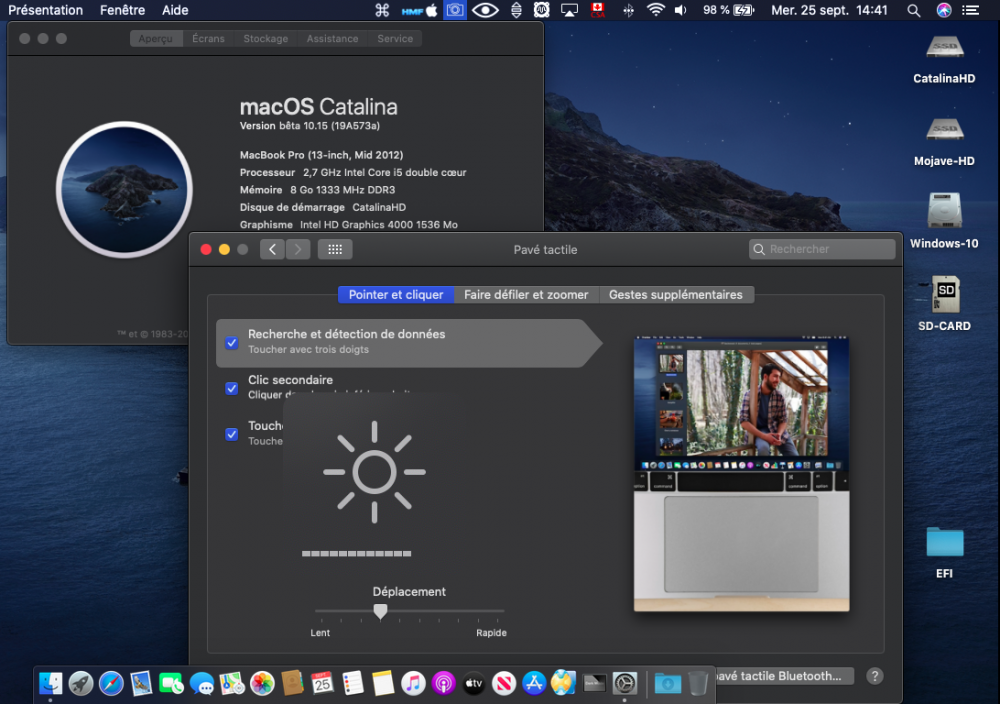Open the Mail stamp icon in Dock

pyautogui.click(x=141, y=684)
